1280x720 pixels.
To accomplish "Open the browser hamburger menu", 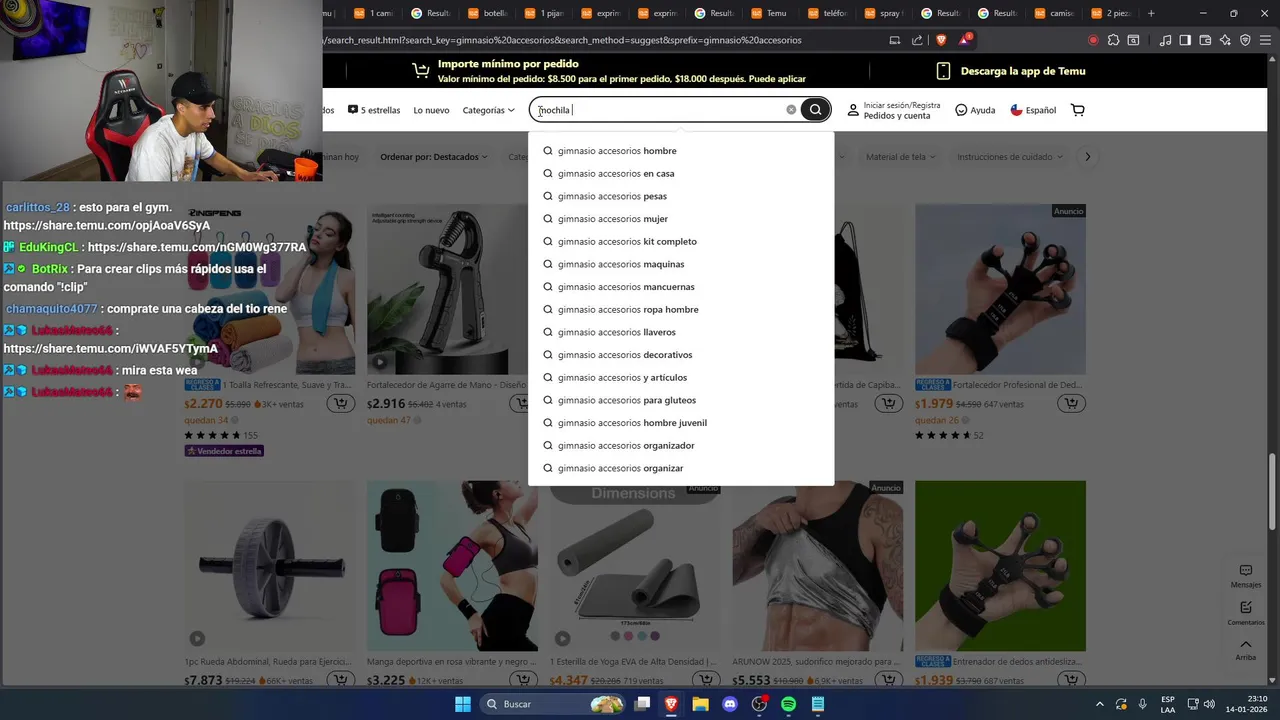I will coord(1265,40).
